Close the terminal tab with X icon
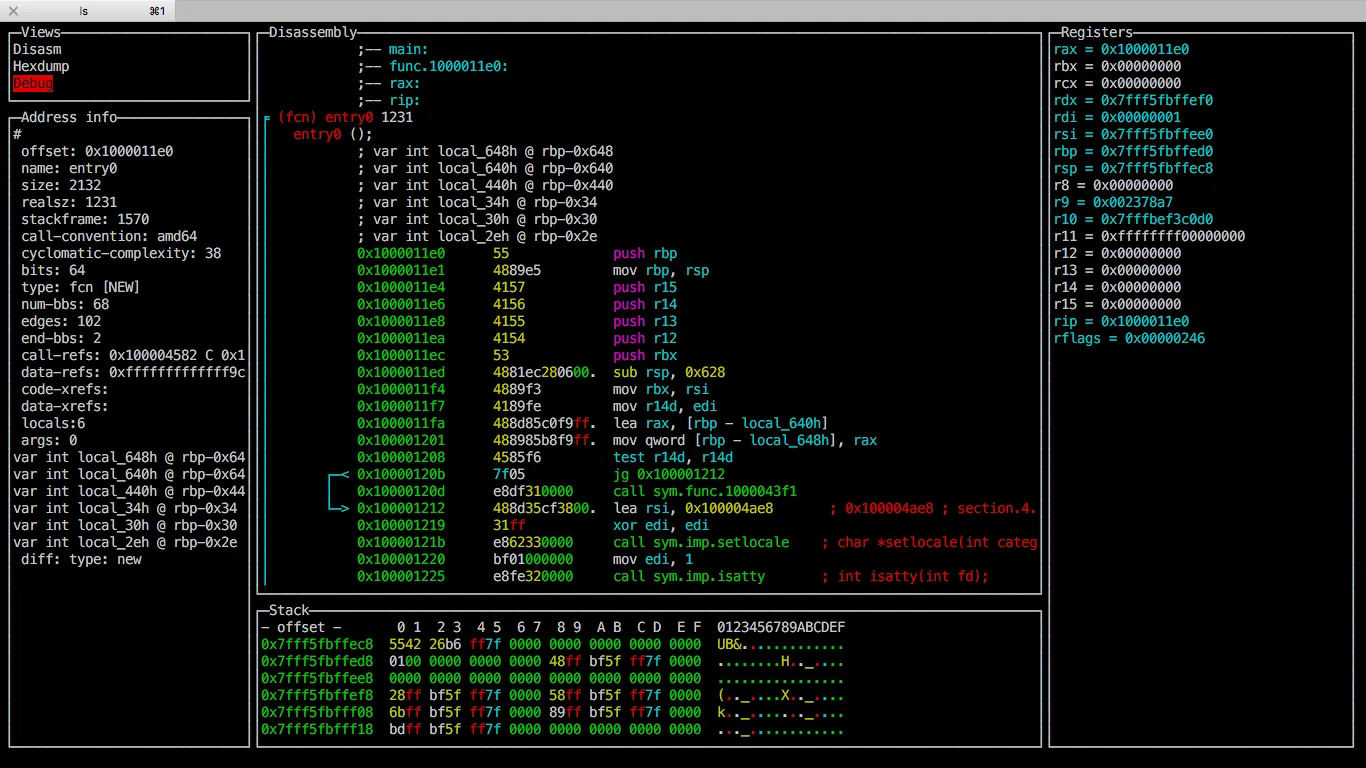Image resolution: width=1366 pixels, height=768 pixels. point(14,11)
